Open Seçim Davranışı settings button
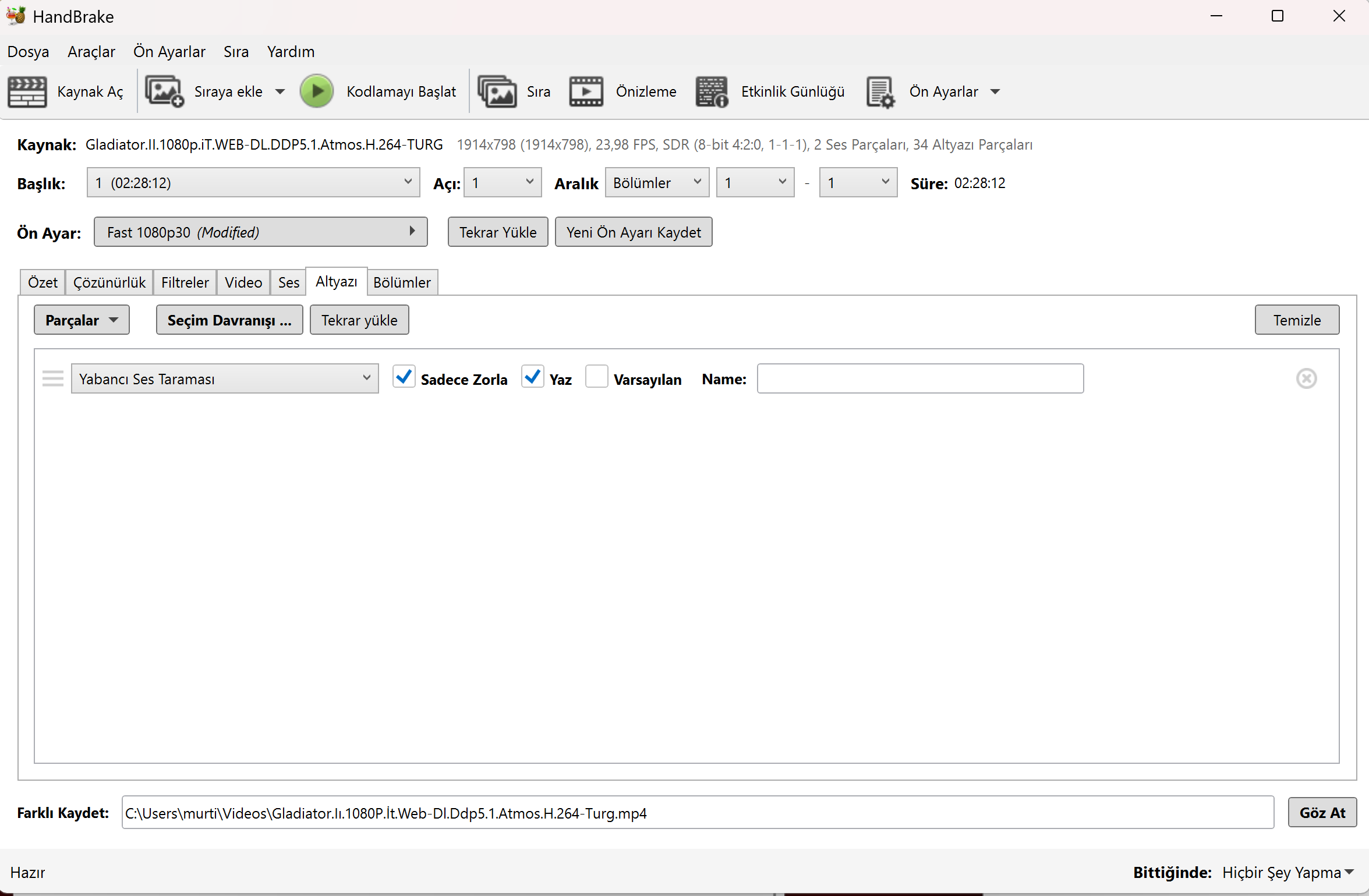 (x=229, y=320)
